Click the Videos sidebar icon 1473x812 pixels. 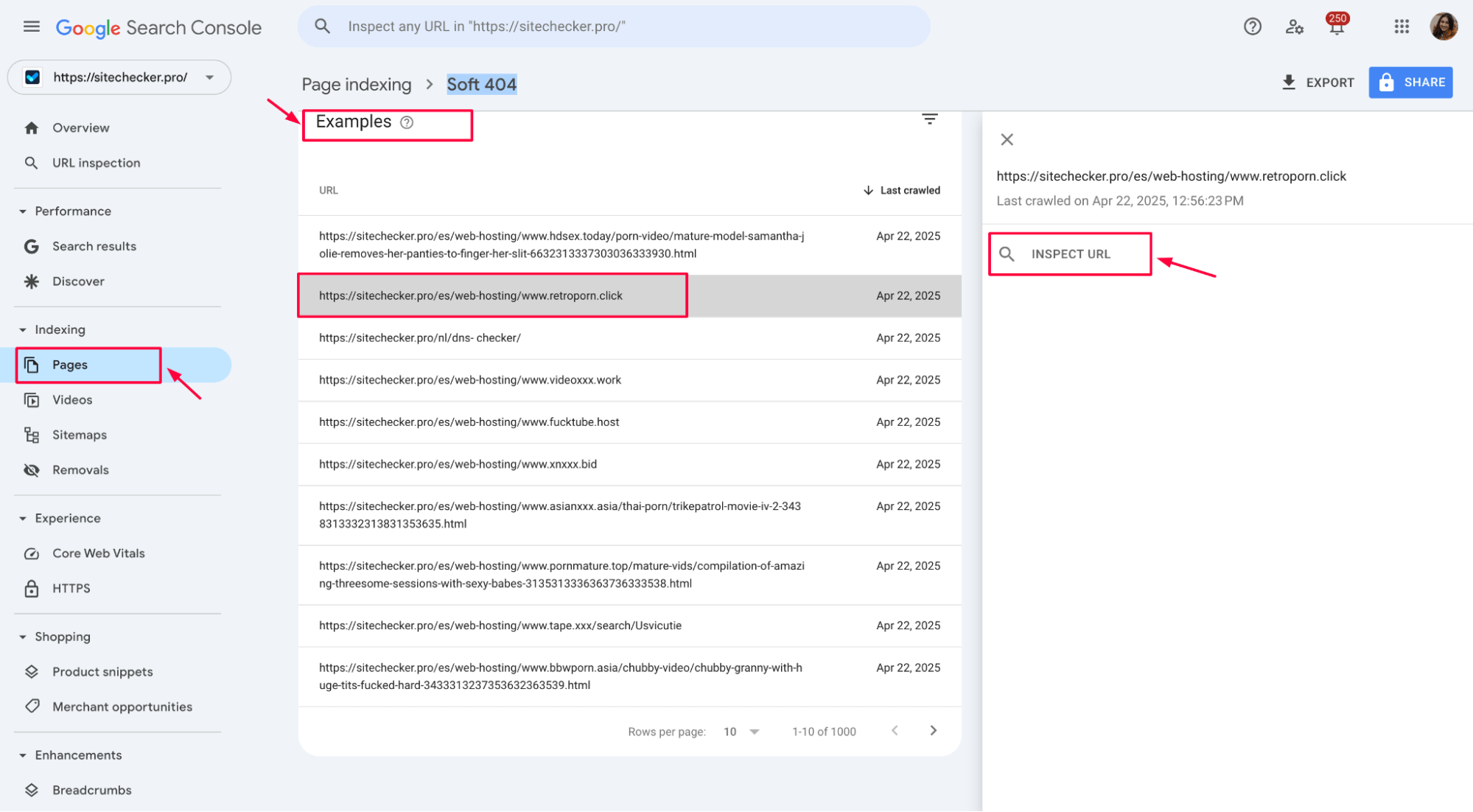tap(31, 400)
